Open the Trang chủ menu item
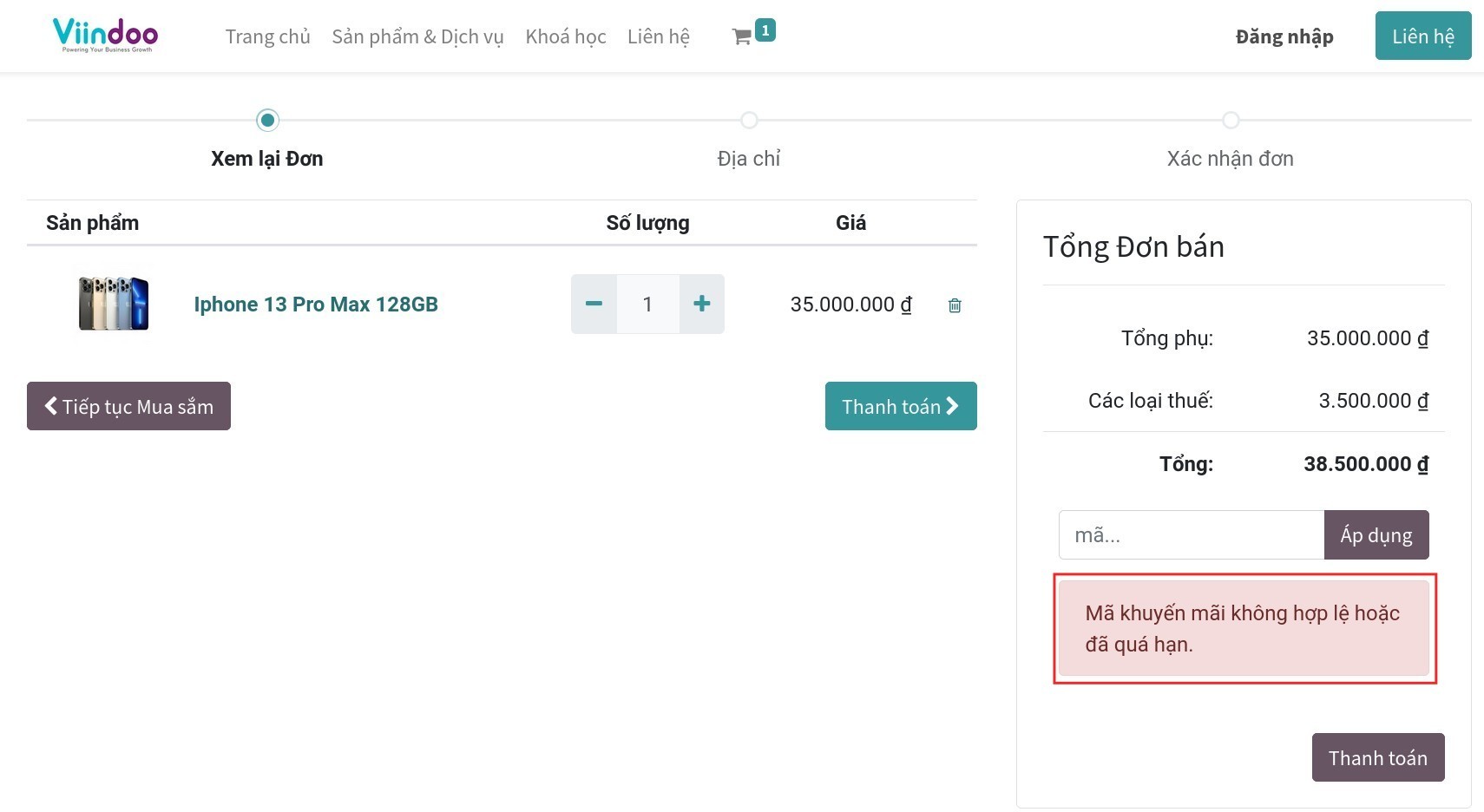 (x=267, y=36)
